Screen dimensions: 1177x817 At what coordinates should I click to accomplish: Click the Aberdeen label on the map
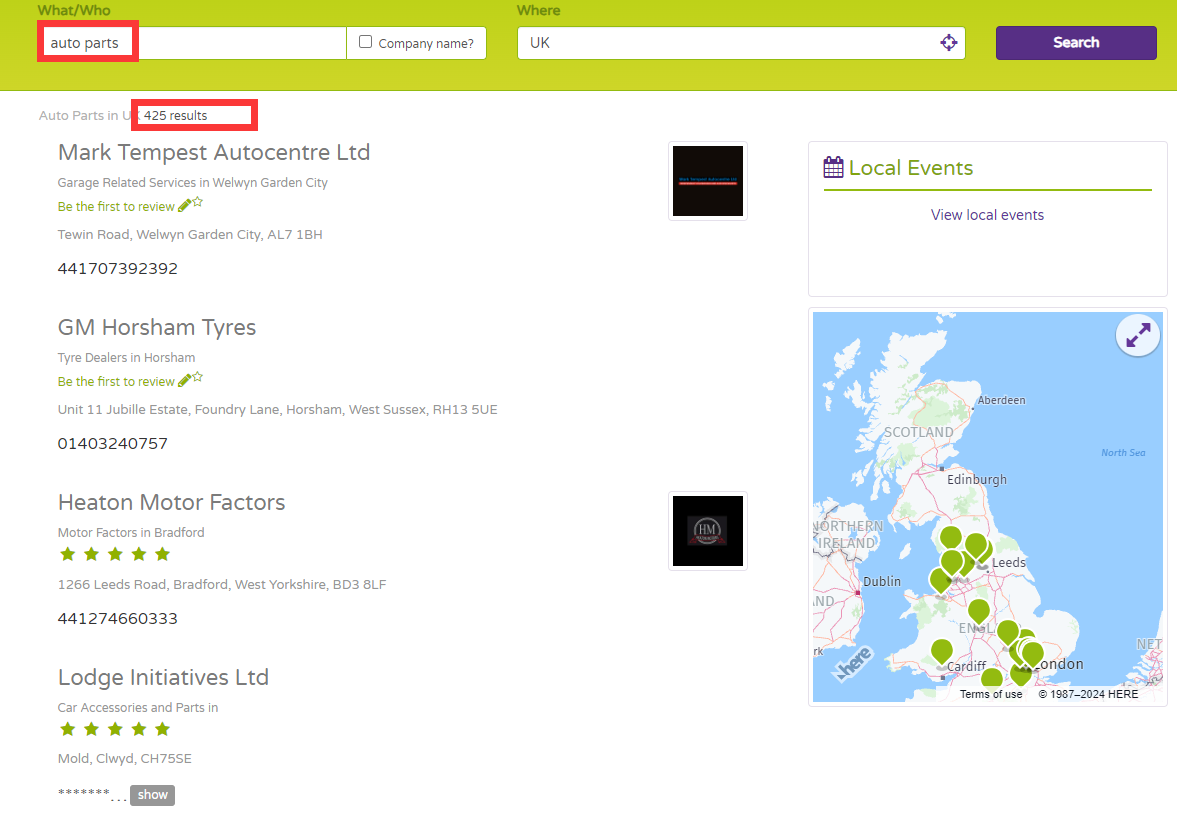[x=1001, y=400]
